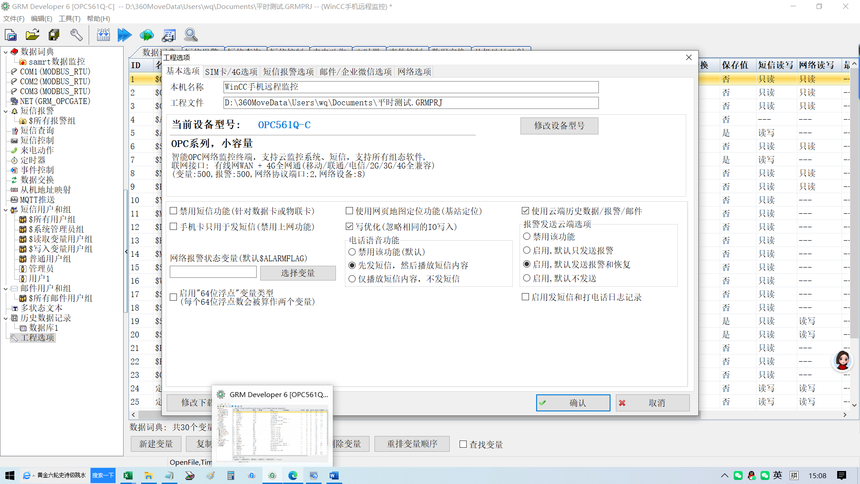Image resolution: width=860 pixels, height=484 pixels.
Task: Enable 启用发短信和打电话日志记录 checkbox
Action: coord(525,297)
